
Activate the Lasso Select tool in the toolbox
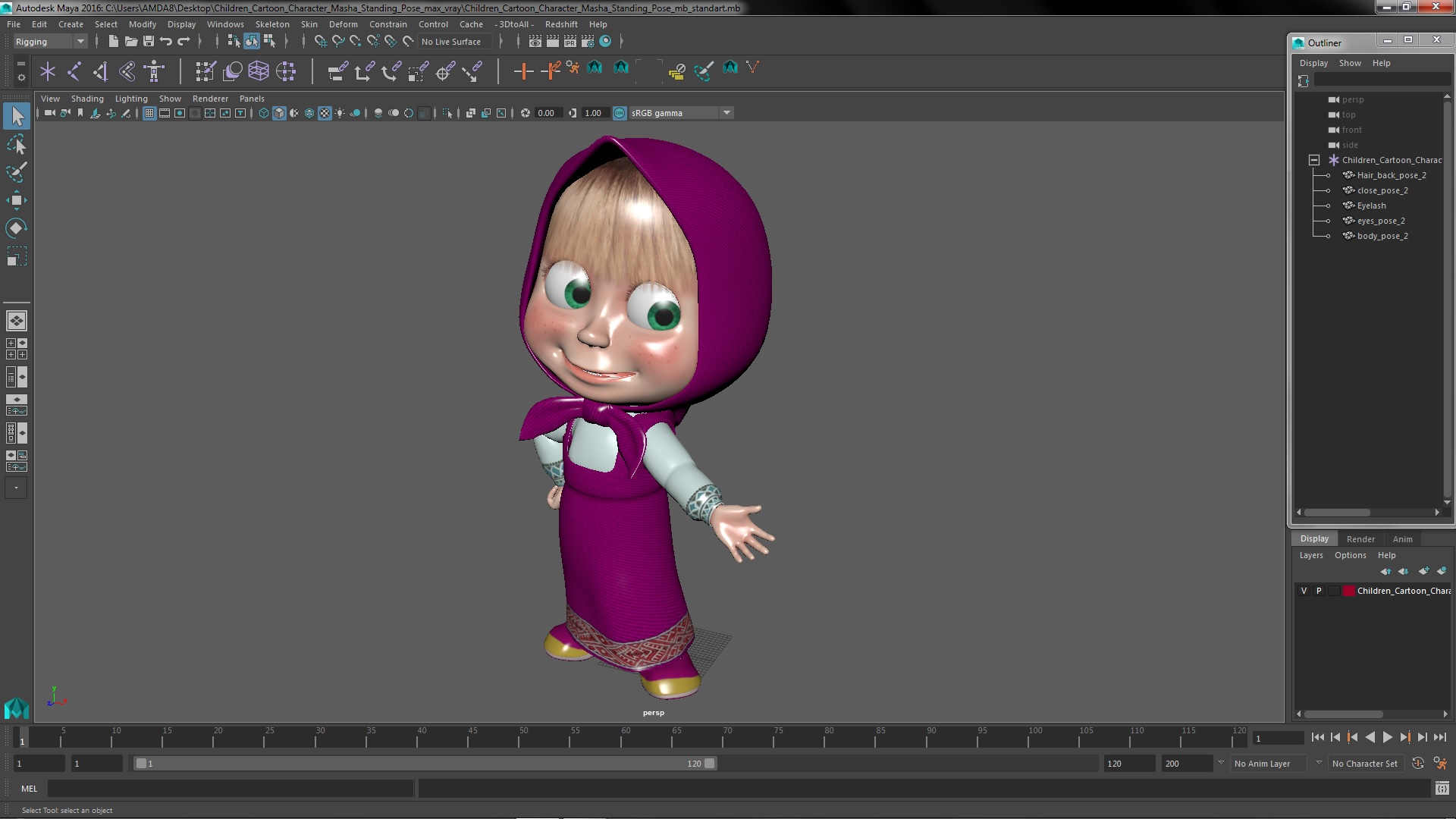[x=17, y=144]
